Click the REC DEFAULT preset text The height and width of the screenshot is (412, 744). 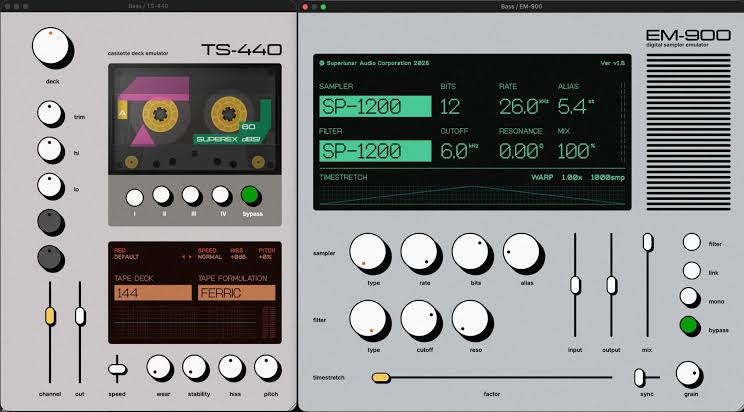[x=126, y=253]
